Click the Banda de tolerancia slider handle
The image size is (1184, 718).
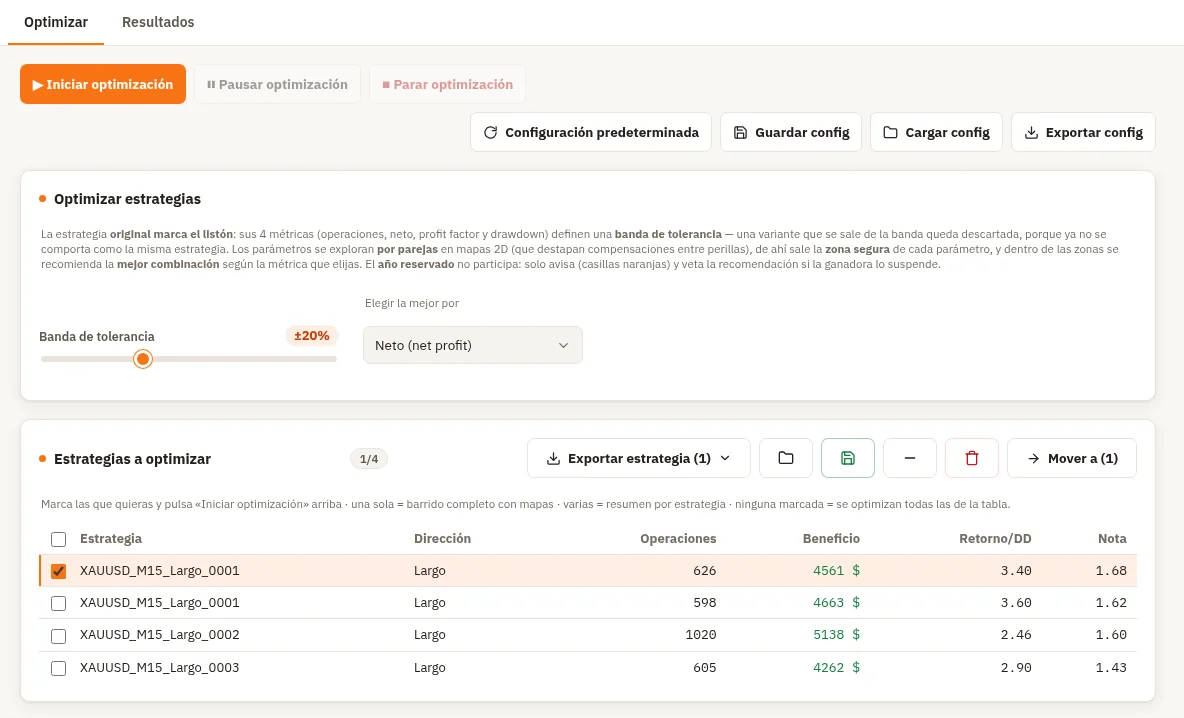coord(143,359)
